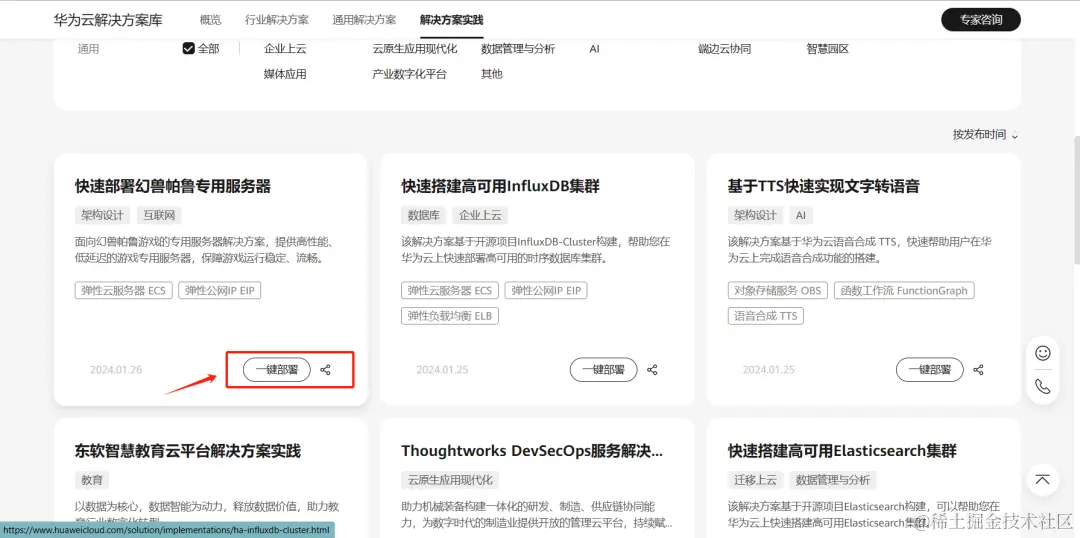
Task: Click the 弹性负载均衡 ELB tag
Action: pyautogui.click(x=450, y=316)
